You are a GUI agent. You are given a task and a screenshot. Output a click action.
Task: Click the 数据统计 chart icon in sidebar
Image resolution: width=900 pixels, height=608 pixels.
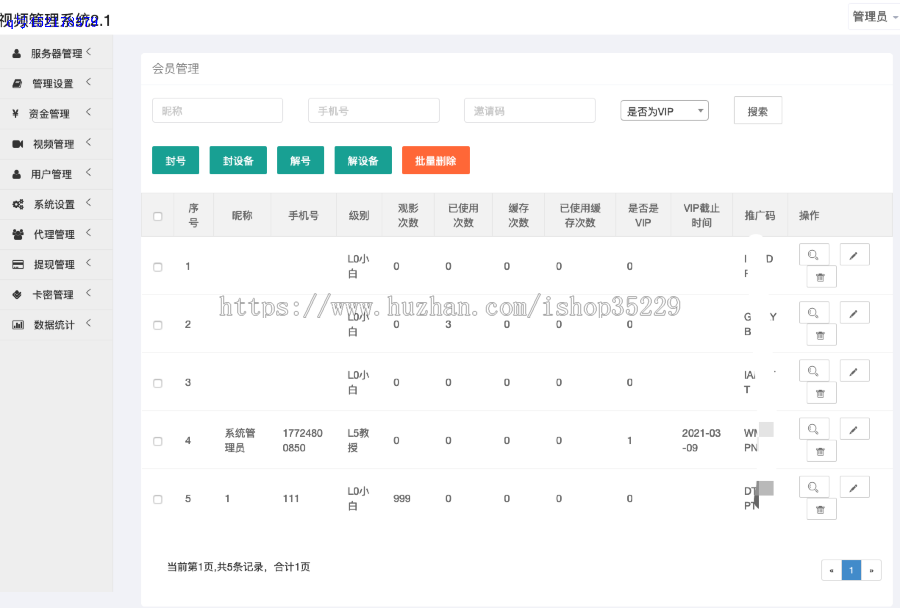click(x=18, y=325)
